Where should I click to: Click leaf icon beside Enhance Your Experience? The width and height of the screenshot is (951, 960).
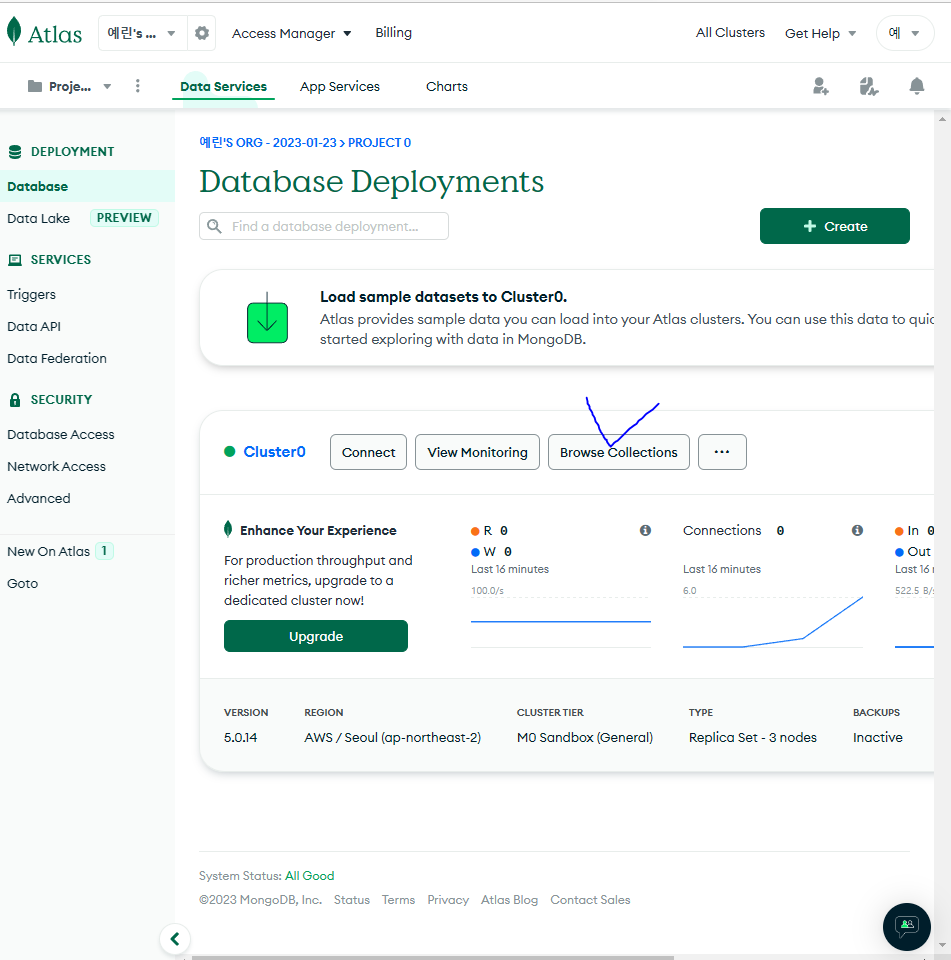(x=228, y=529)
